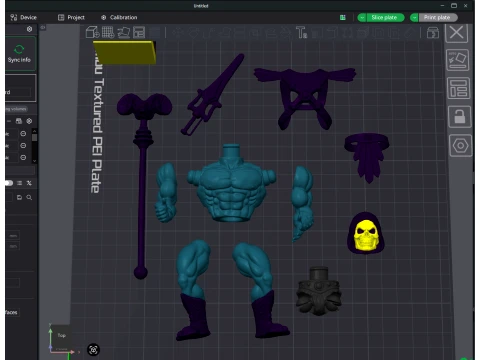The height and width of the screenshot is (360, 480).
Task: Edit the third filament preset icon
Action: pyautogui.click(x=23, y=157)
